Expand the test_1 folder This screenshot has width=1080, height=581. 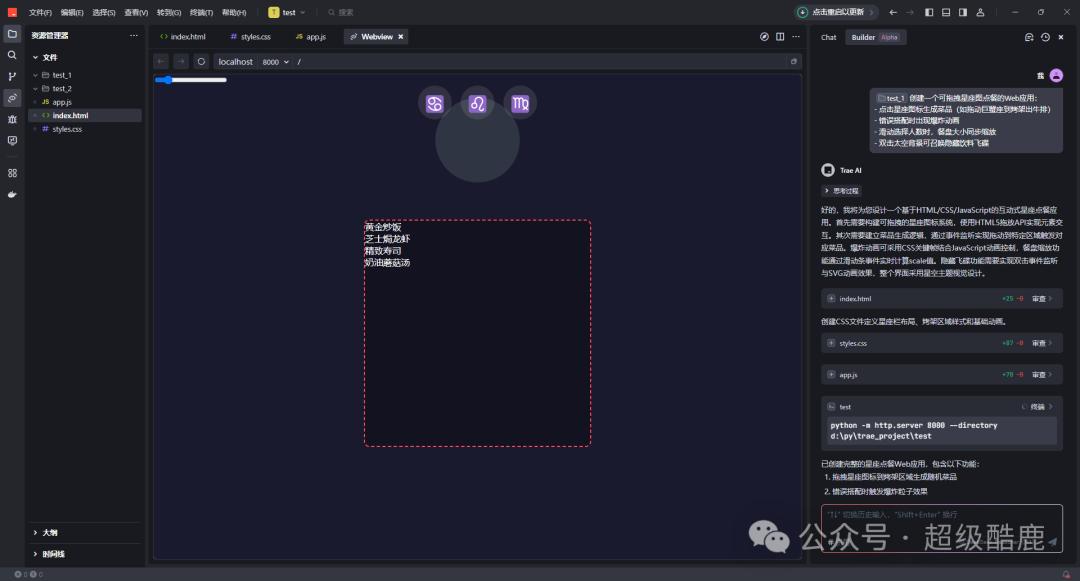(x=61, y=75)
